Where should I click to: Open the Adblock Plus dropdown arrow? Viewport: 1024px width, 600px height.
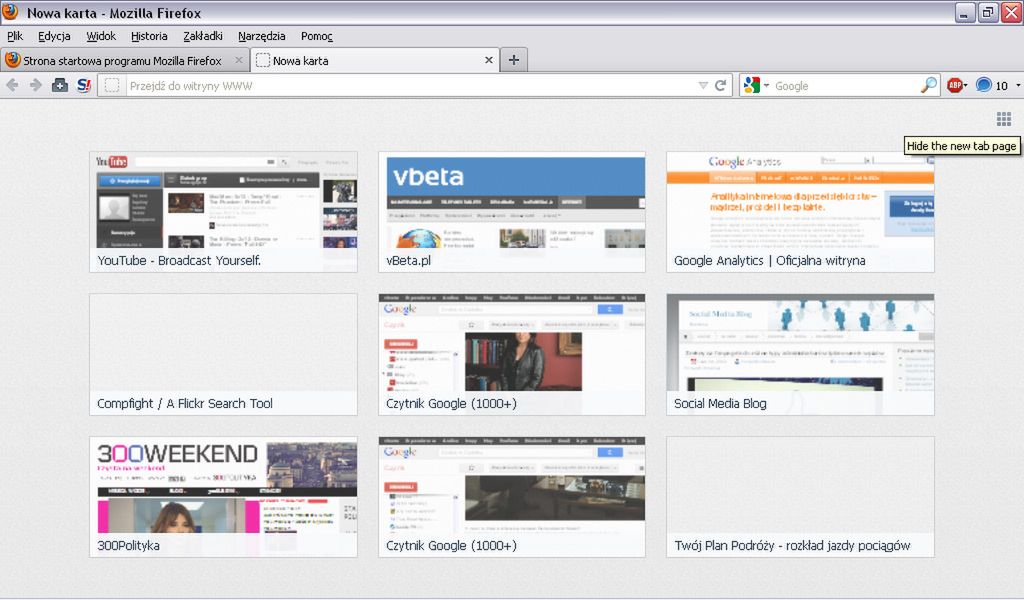tap(966, 86)
